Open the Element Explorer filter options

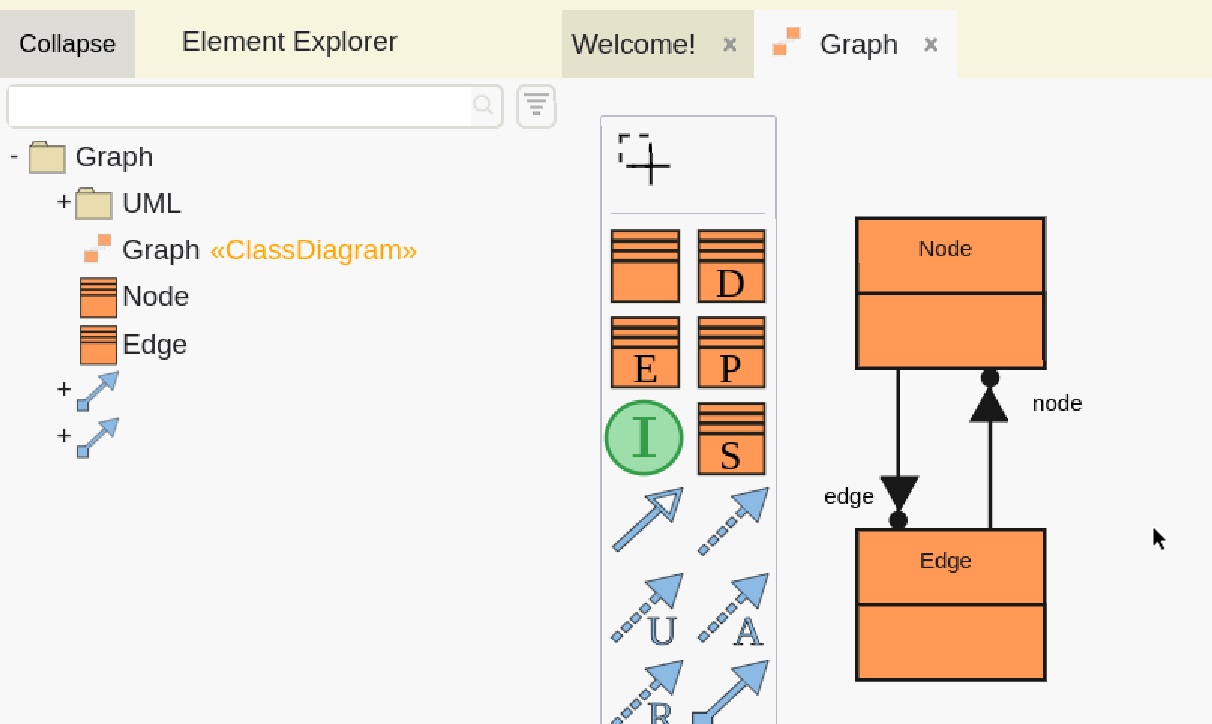(x=536, y=106)
